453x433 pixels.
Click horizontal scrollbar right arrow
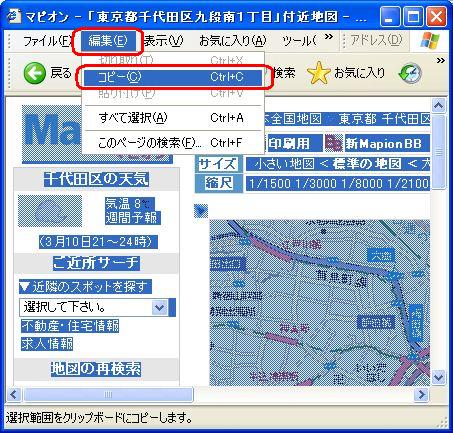point(421,395)
